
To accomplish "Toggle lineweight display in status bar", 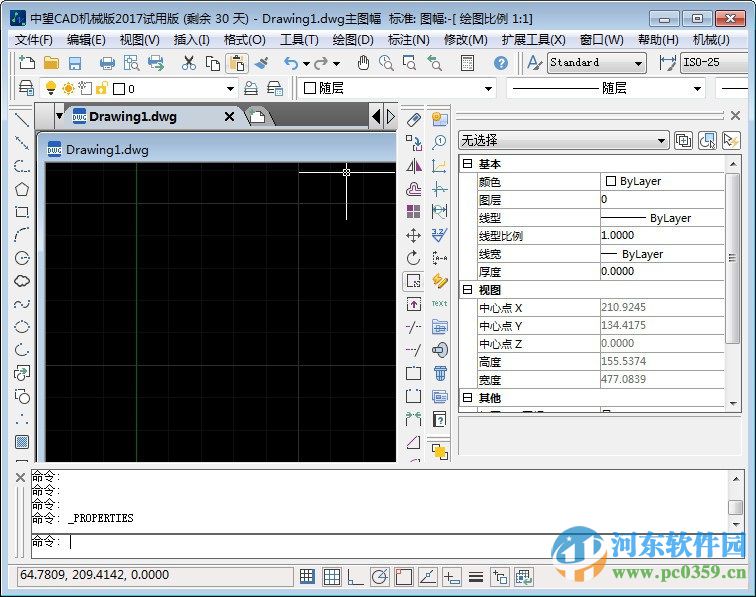I will click(476, 576).
